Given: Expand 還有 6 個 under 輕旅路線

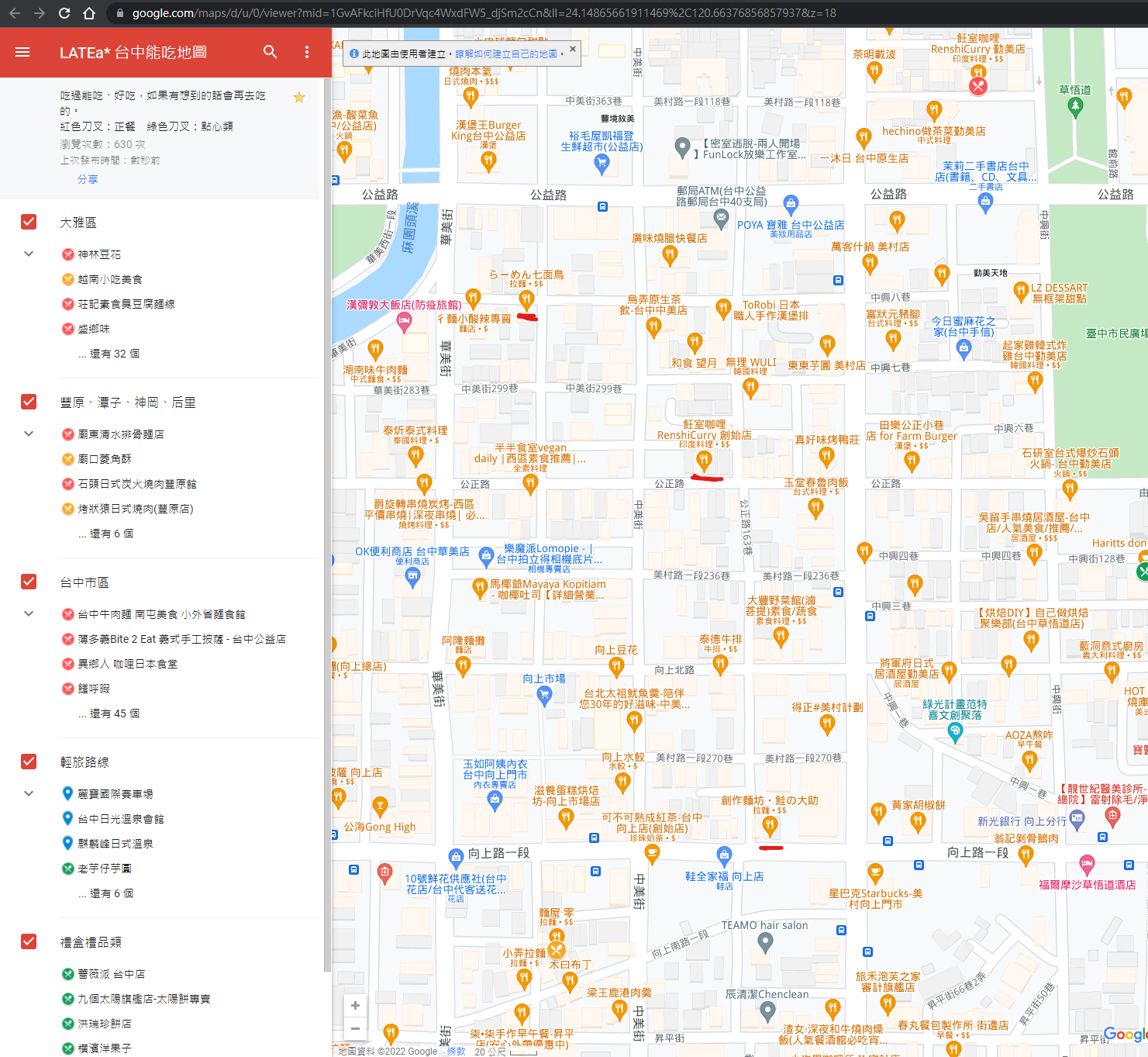Looking at the screenshot, I should (x=106, y=893).
